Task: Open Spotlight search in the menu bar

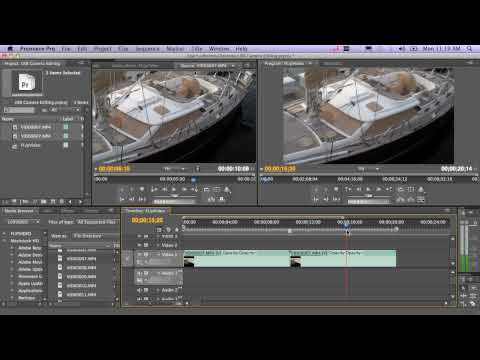Action: (x=469, y=49)
